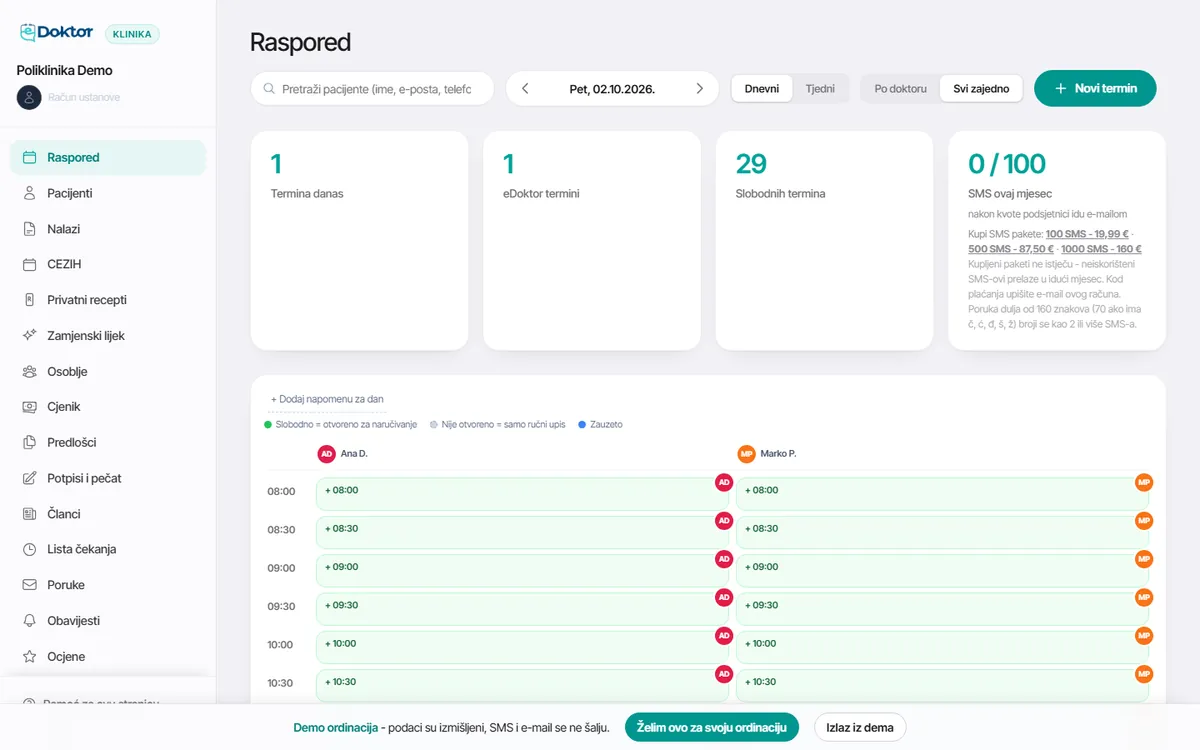Open the 1000 SMS - 160 € package link

[x=1101, y=249]
